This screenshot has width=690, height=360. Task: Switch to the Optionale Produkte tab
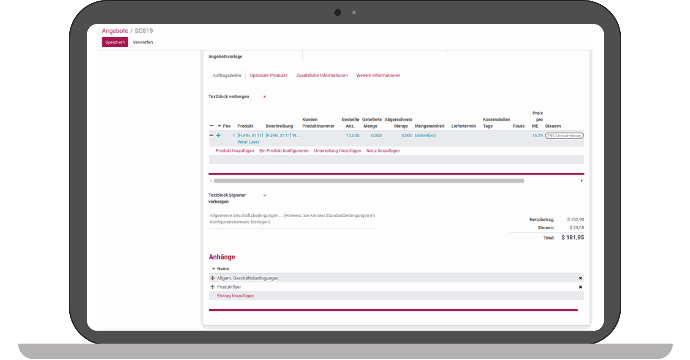pyautogui.click(x=268, y=76)
